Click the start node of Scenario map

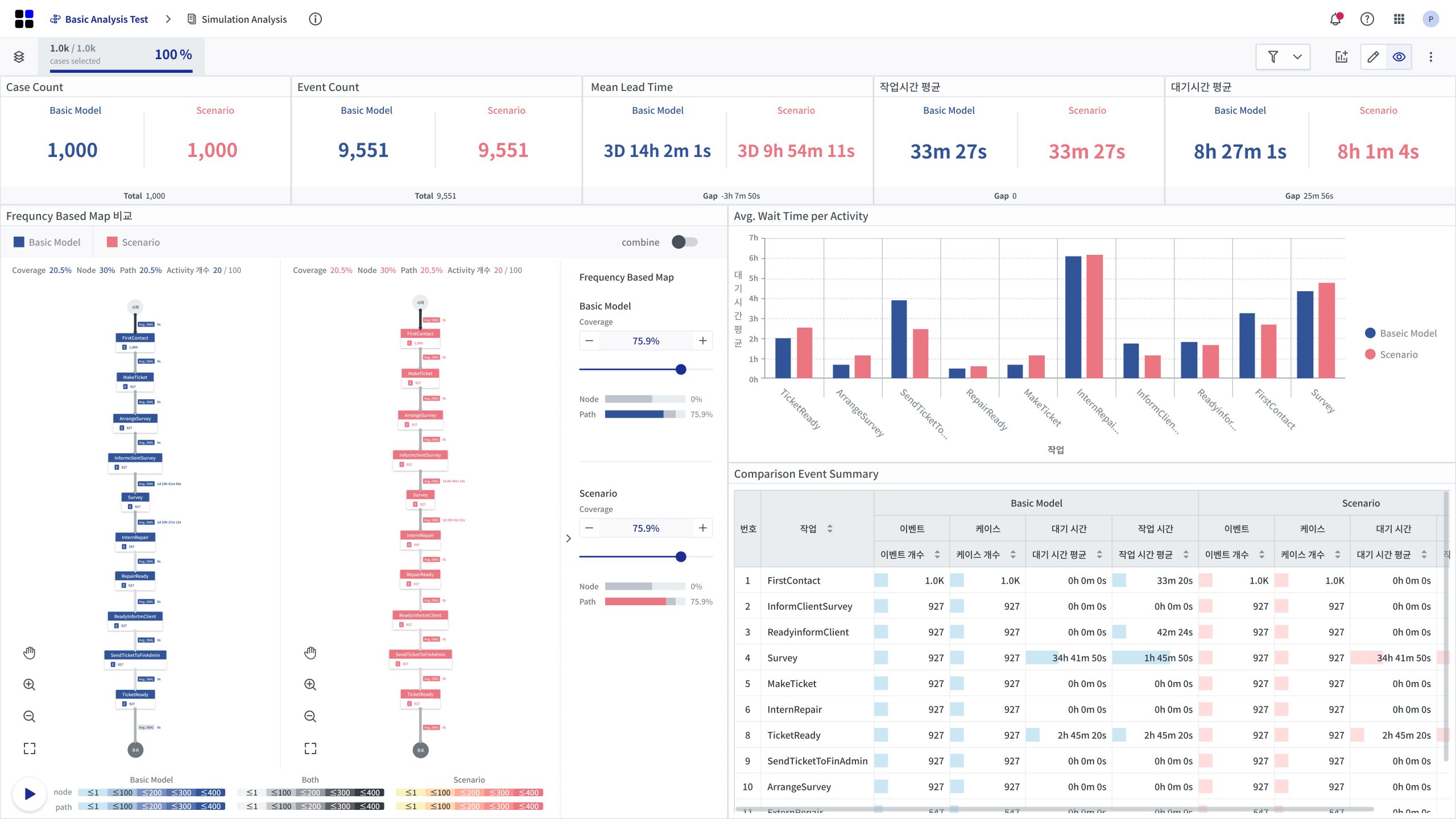coord(420,302)
